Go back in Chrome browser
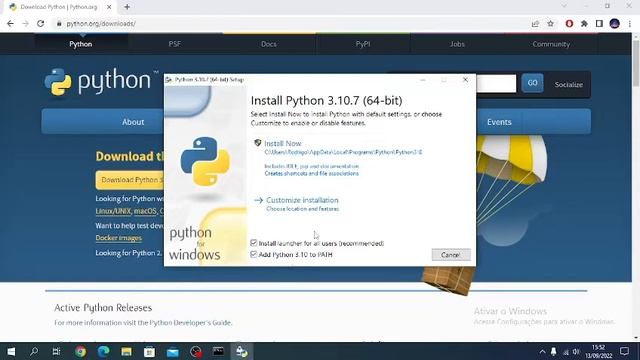The height and width of the screenshot is (360, 640). tap(10, 24)
